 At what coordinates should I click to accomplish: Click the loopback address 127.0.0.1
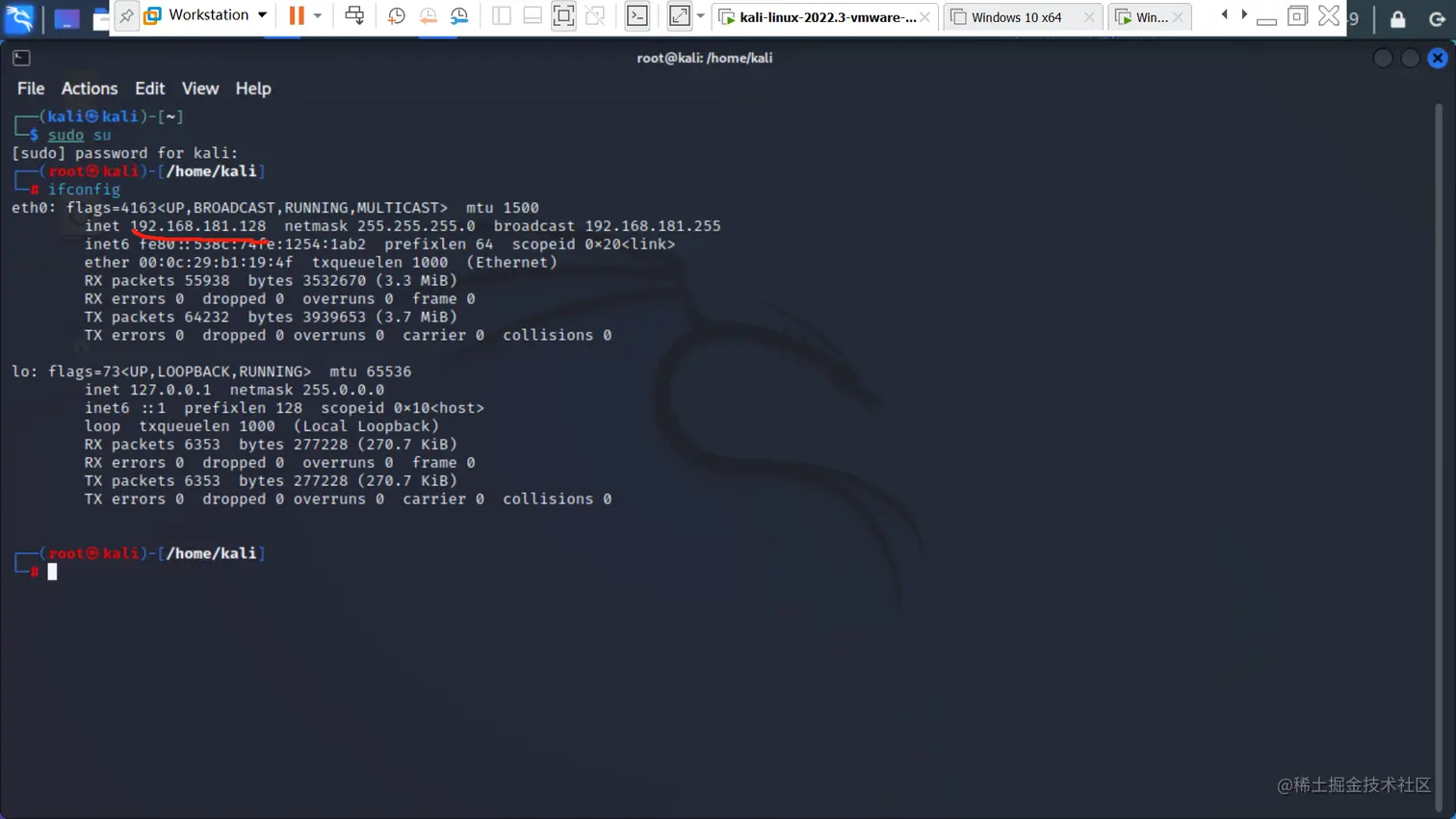[x=170, y=390]
